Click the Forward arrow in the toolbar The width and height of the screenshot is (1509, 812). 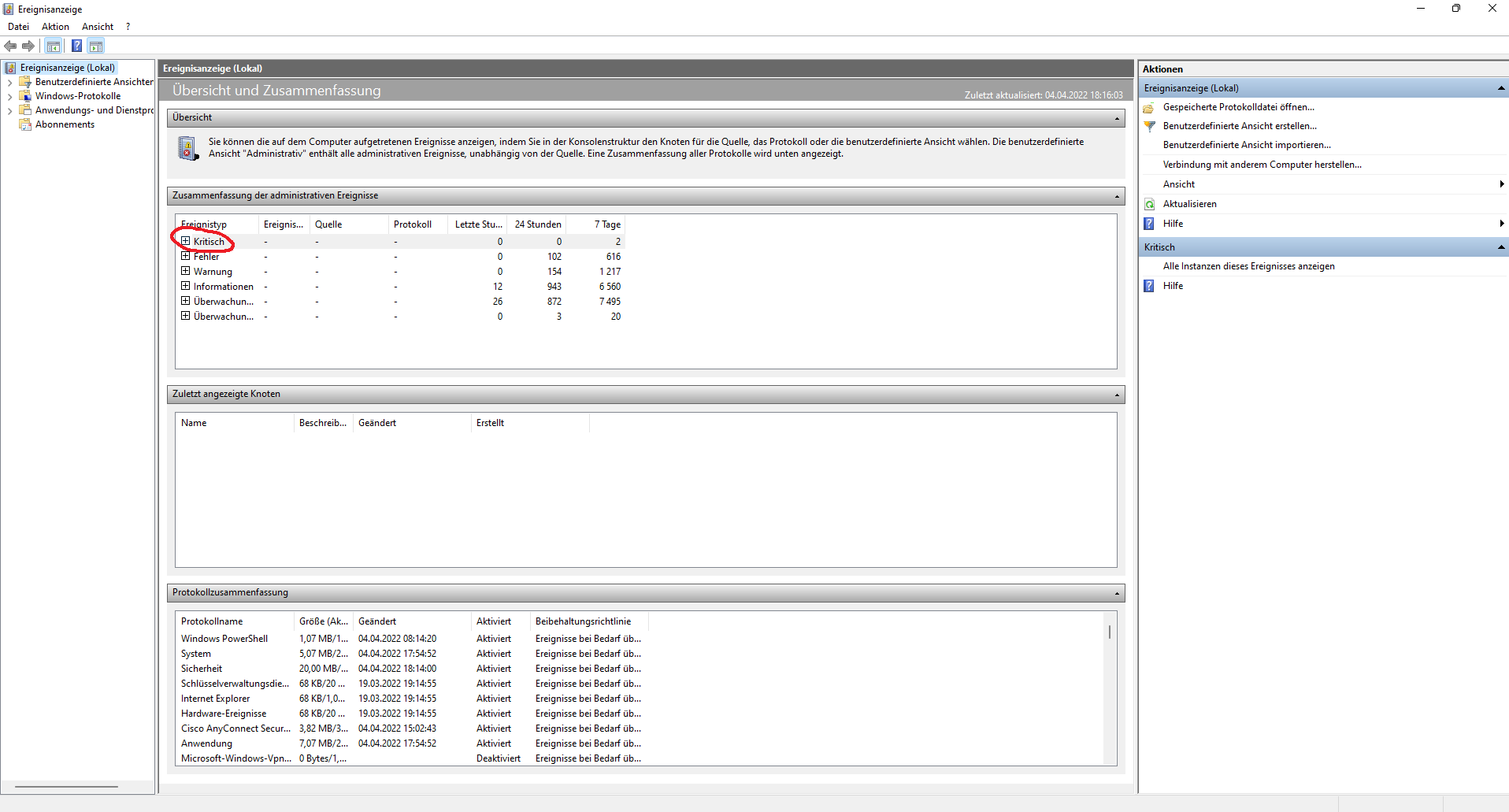coord(28,46)
